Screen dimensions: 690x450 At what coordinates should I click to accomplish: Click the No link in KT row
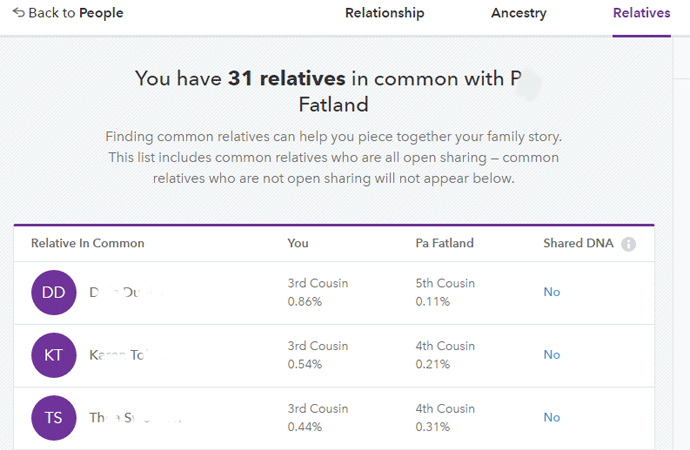pos(552,355)
